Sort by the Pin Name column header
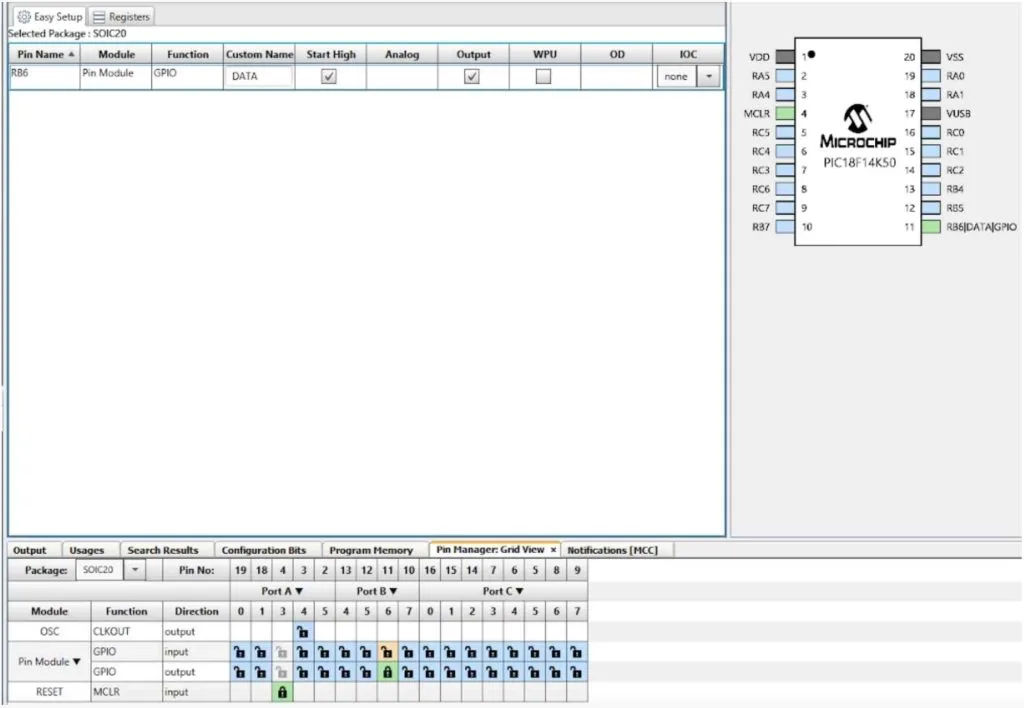This screenshot has width=1024, height=708. (41, 54)
